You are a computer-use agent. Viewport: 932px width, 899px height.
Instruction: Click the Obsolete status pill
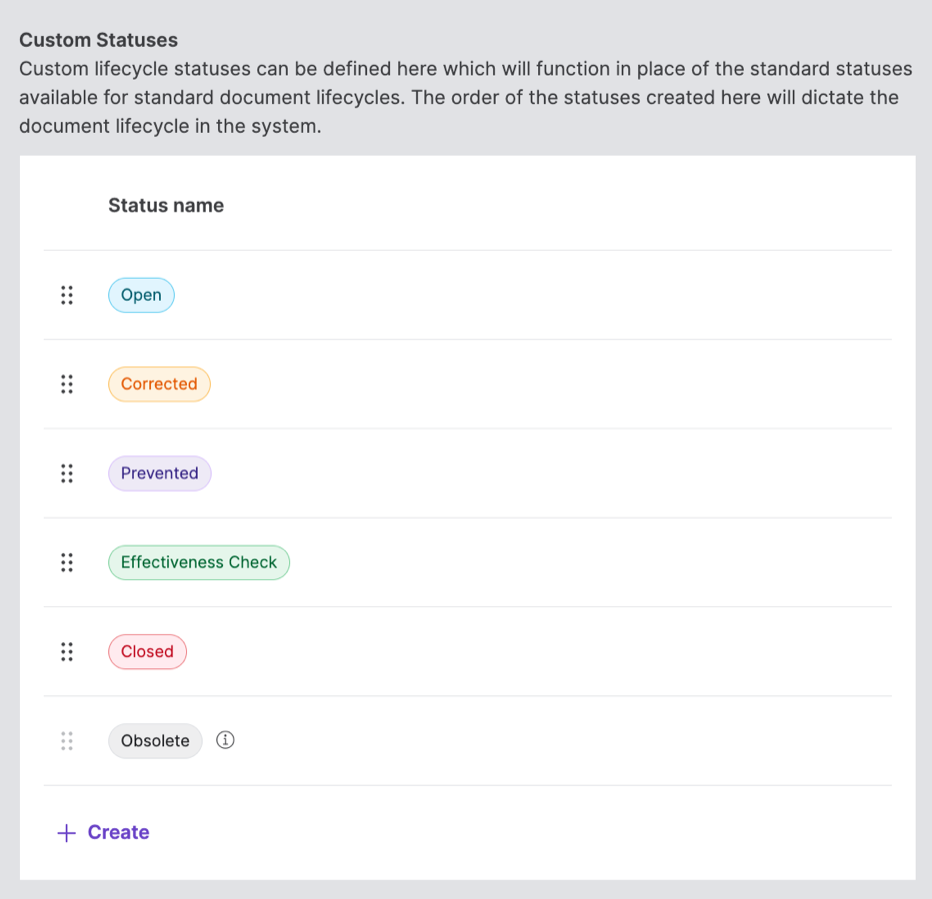click(155, 740)
